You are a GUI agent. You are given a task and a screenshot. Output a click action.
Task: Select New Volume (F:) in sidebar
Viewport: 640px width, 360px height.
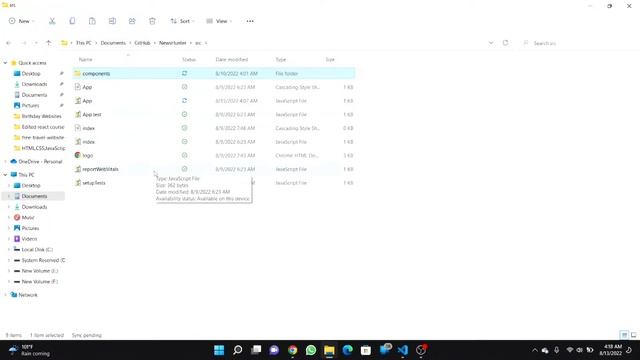39,282
